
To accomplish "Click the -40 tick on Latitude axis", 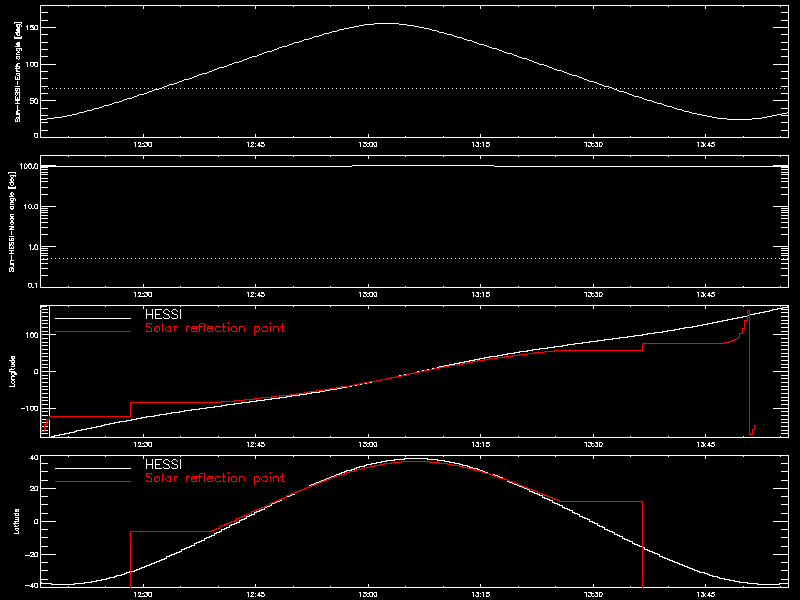I will point(32,585).
